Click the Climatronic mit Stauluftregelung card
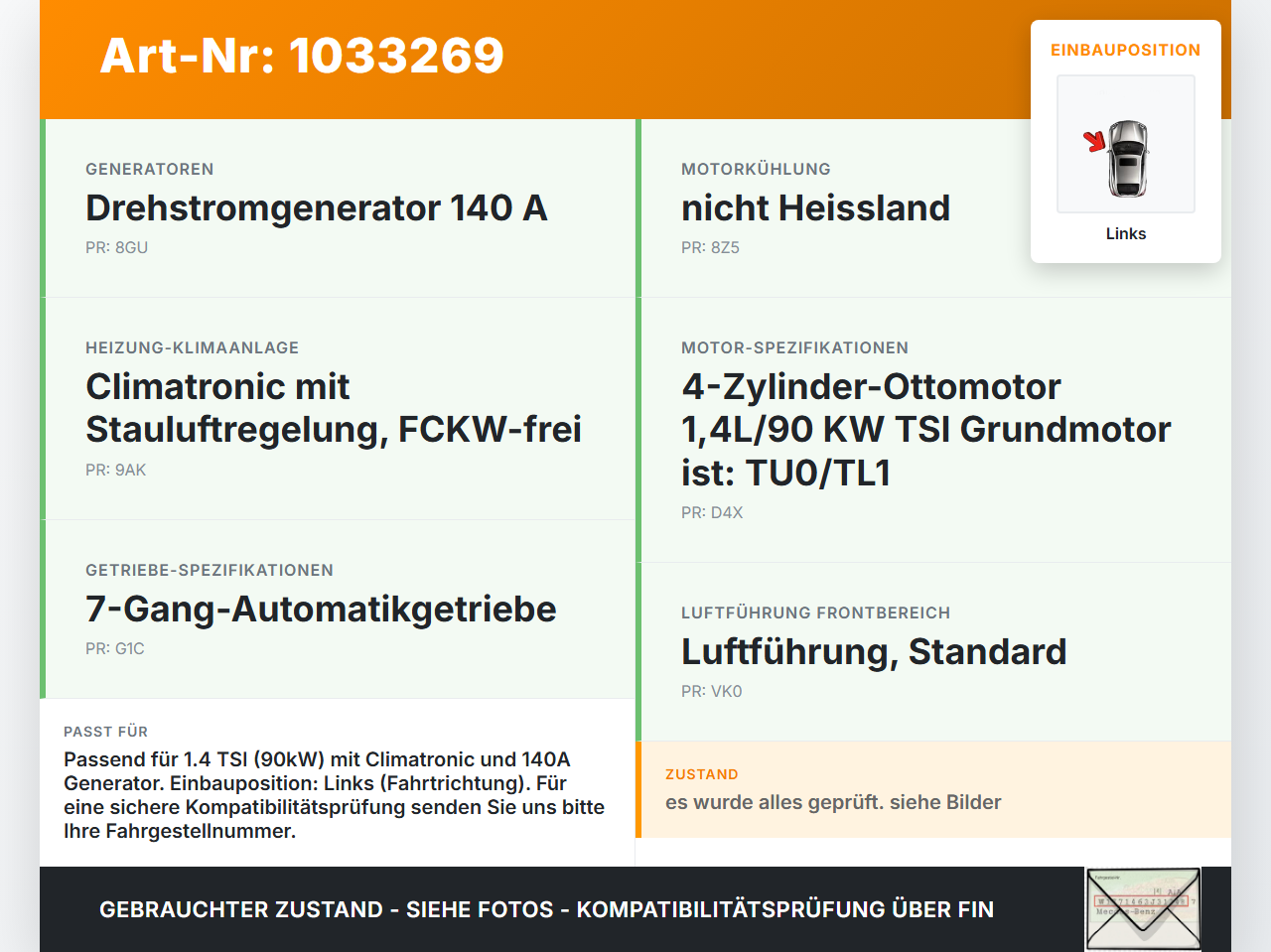Viewport: 1271px width, 952px height. (x=338, y=409)
